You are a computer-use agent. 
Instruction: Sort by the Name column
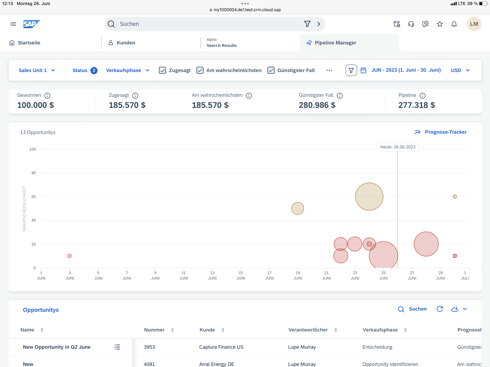coord(42,330)
